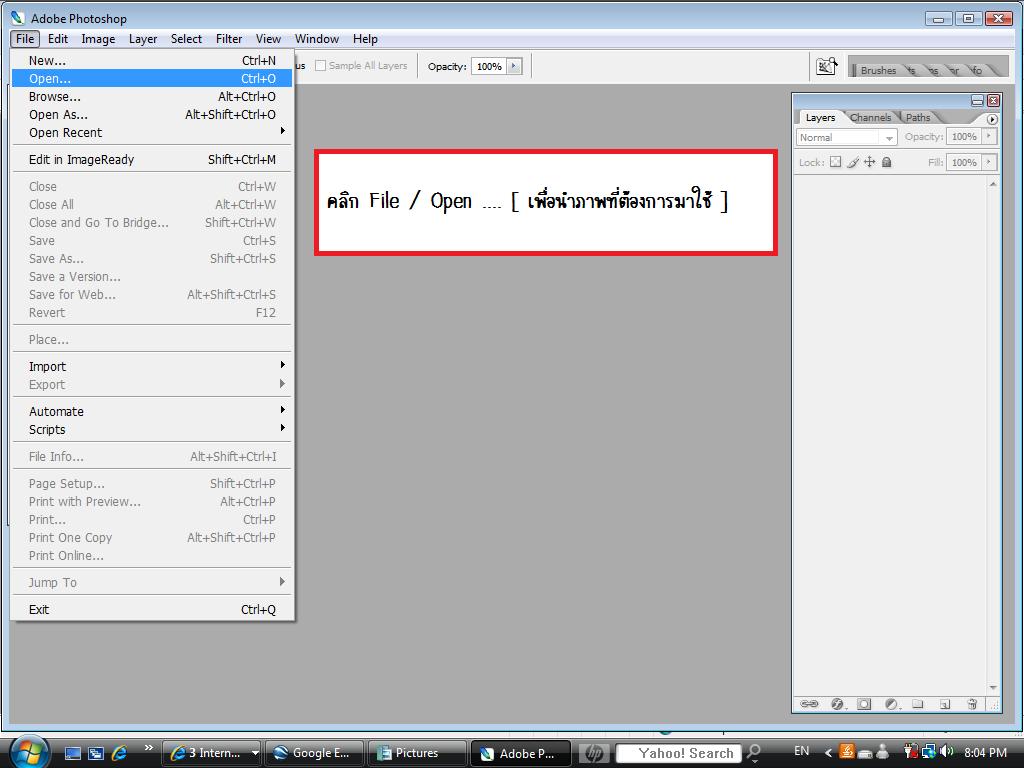The width and height of the screenshot is (1024, 768).
Task: Open the Edit menu
Action: (x=57, y=39)
